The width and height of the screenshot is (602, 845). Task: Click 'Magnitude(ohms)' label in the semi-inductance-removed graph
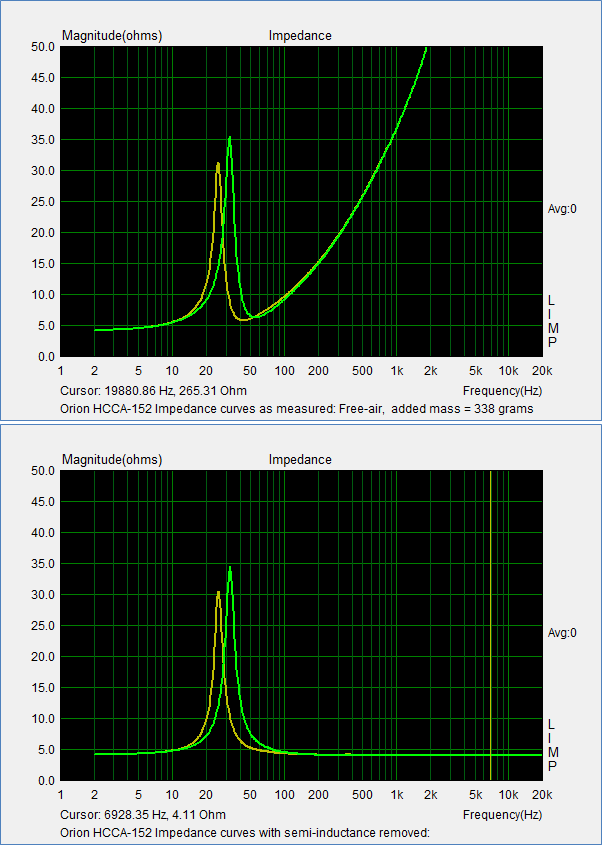click(x=112, y=460)
